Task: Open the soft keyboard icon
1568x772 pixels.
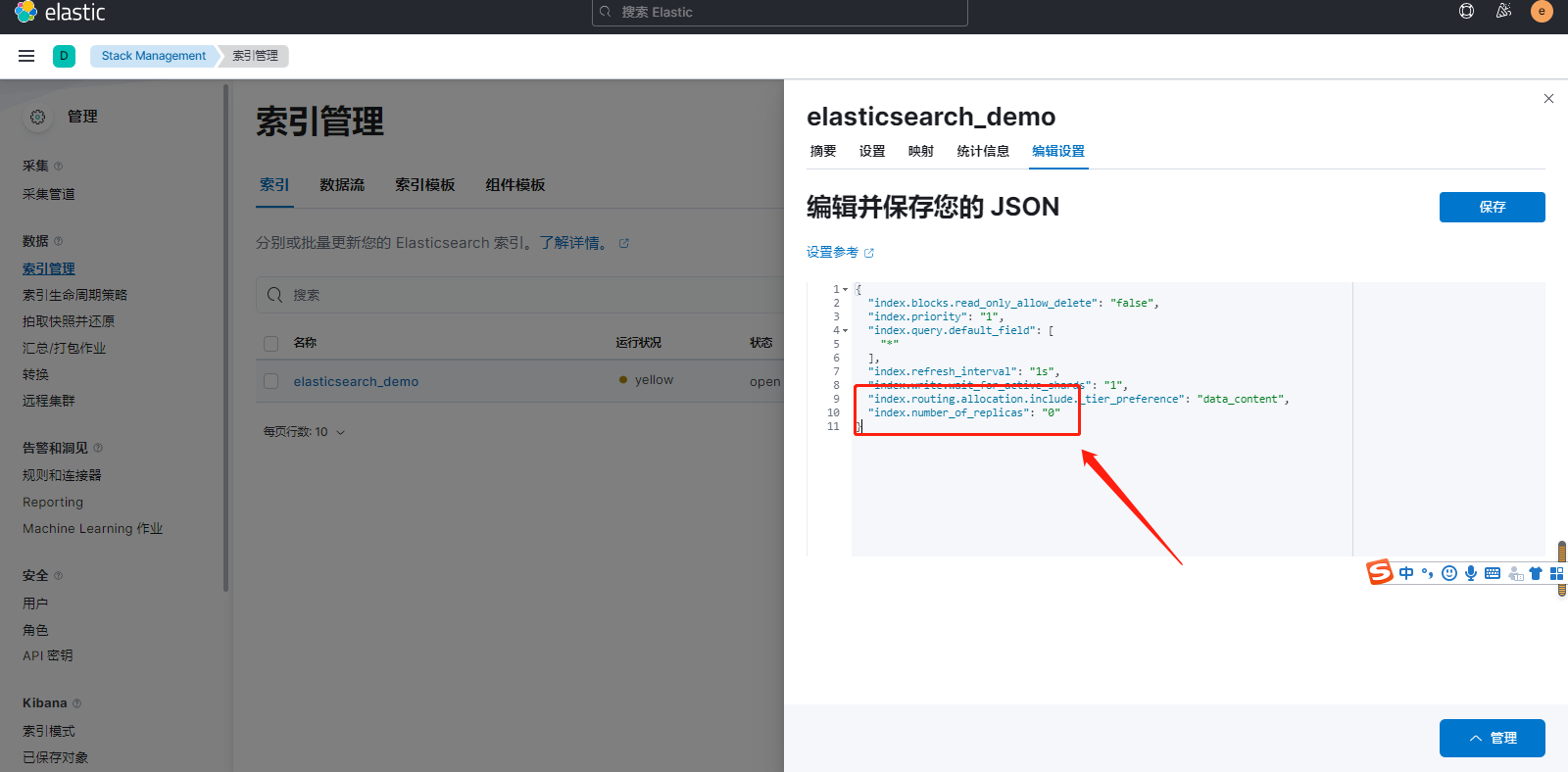Action: 1493,573
